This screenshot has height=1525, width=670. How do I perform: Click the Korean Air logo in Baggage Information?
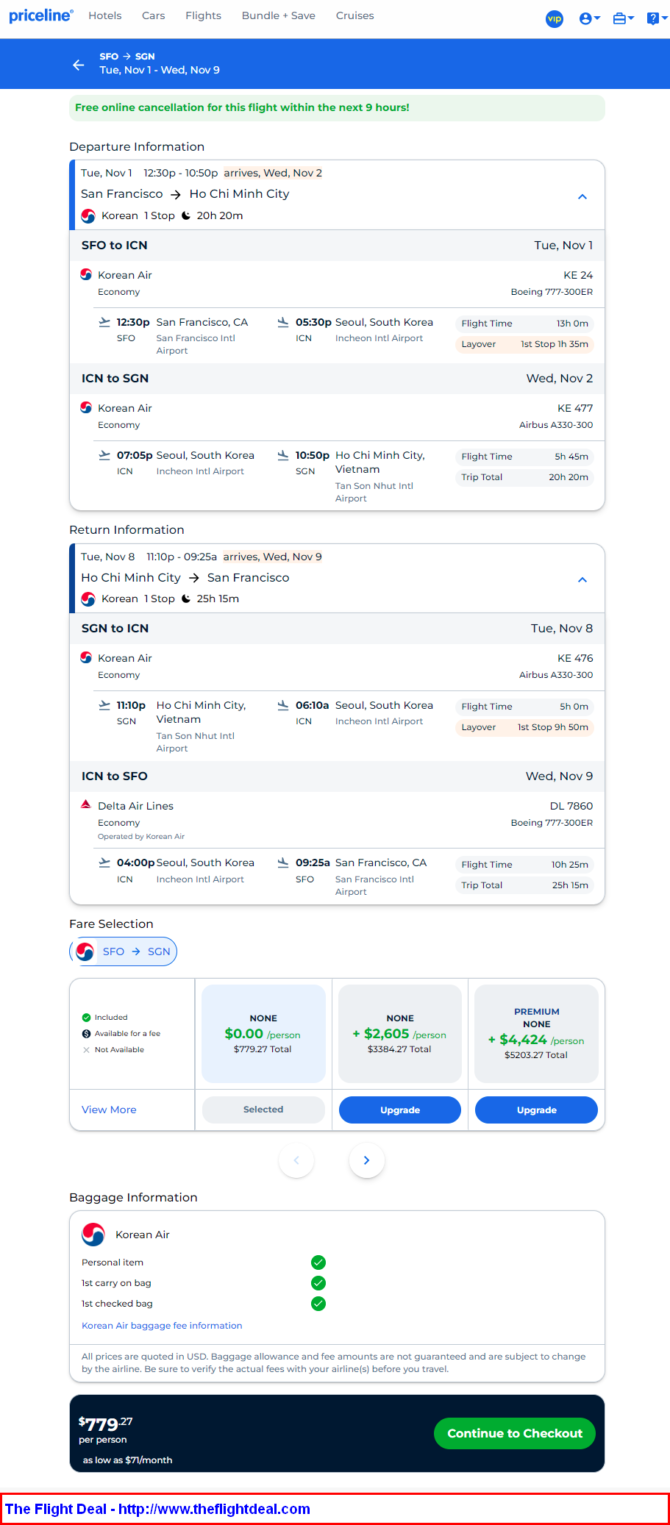[93, 1235]
